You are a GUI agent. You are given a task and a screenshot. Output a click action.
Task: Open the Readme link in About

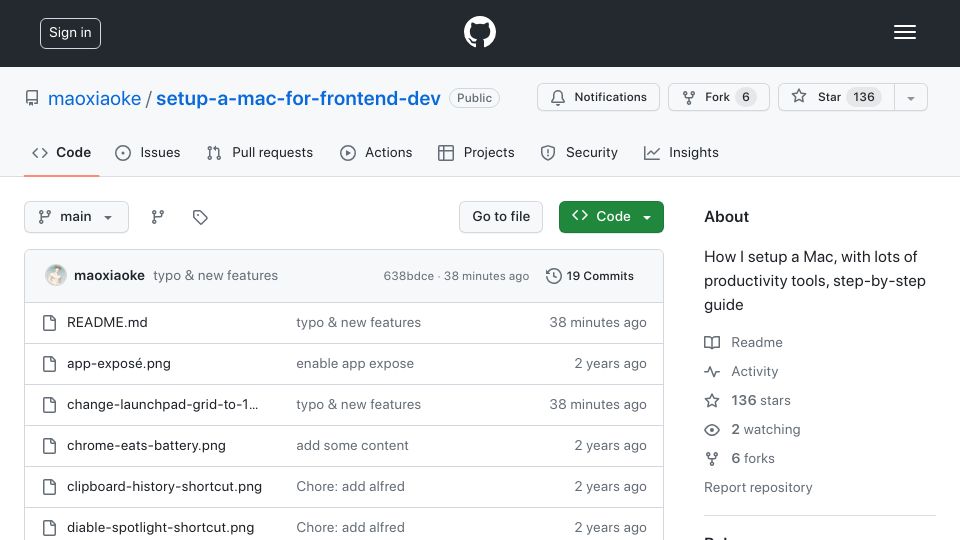tap(757, 342)
